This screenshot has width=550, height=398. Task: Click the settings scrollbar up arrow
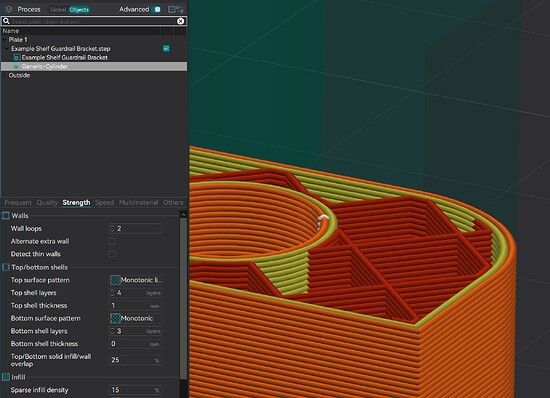coord(183,214)
